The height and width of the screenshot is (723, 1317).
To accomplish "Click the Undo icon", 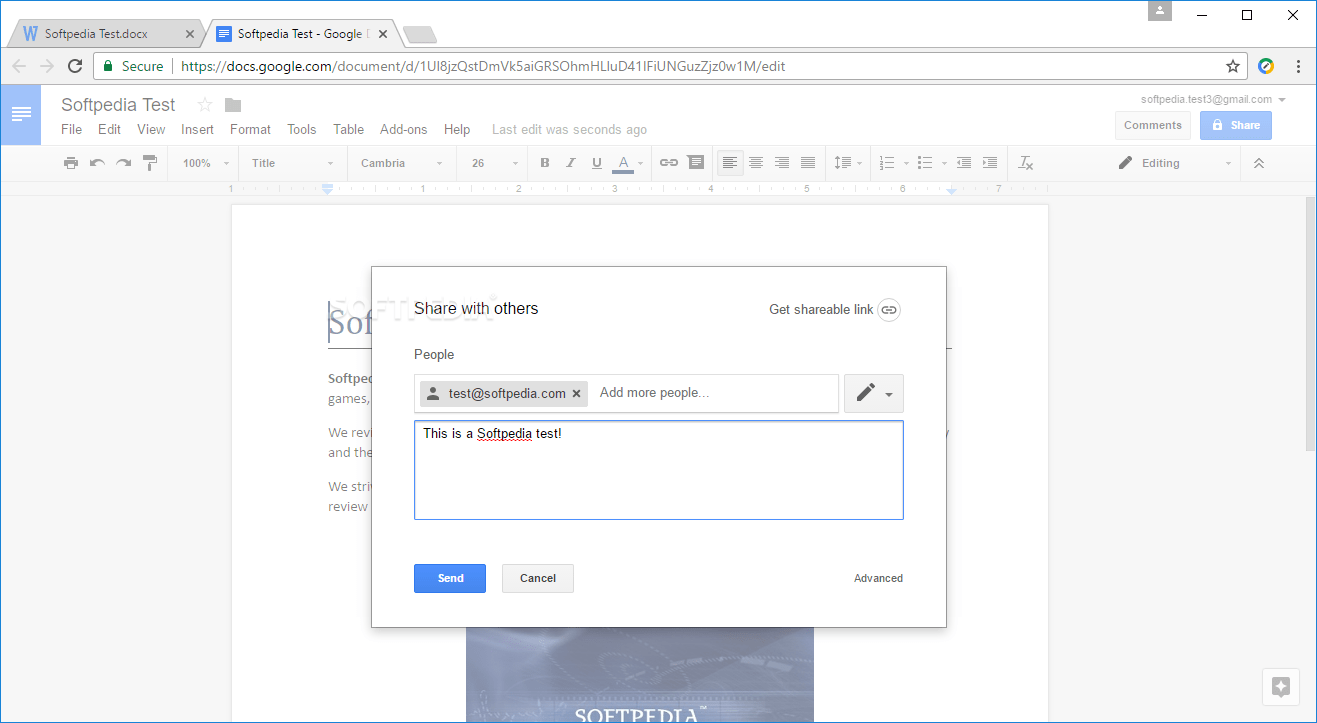I will pyautogui.click(x=95, y=163).
